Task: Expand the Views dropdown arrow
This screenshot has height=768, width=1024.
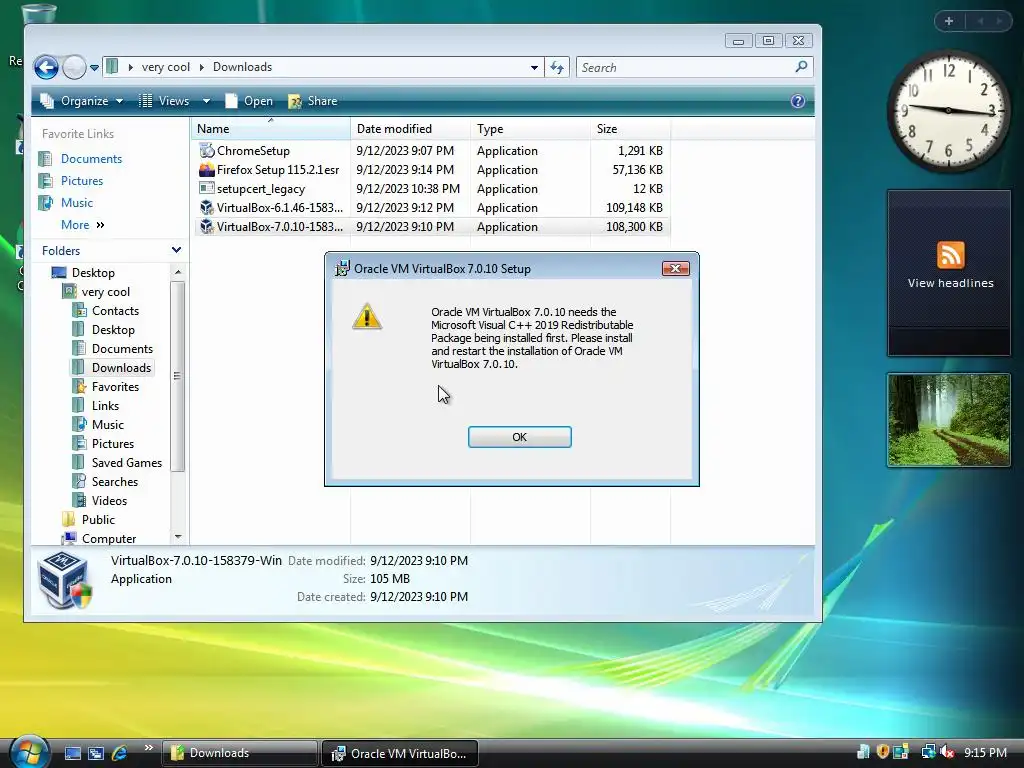Action: (206, 101)
